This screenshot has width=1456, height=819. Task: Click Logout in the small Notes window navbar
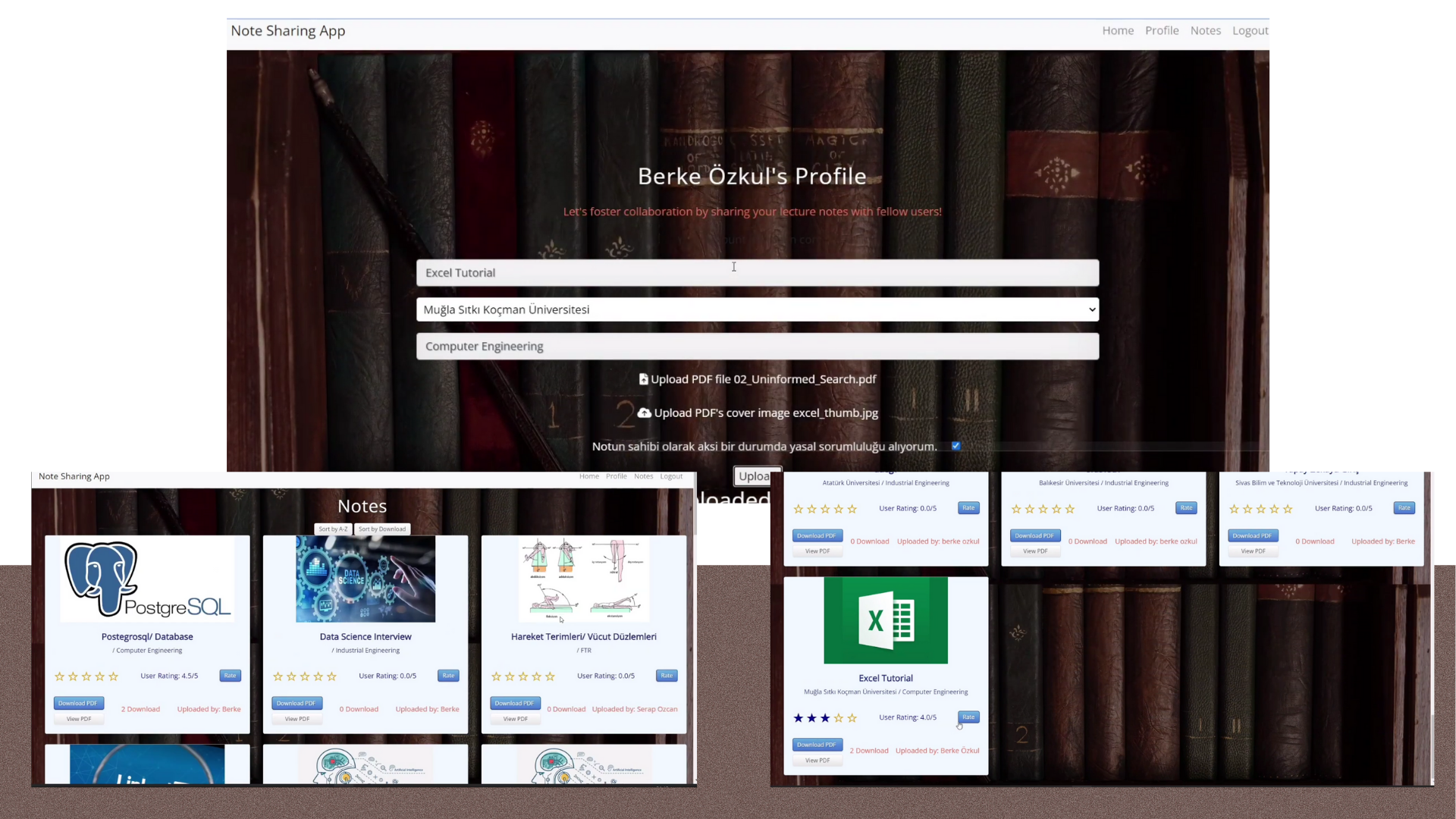(671, 476)
